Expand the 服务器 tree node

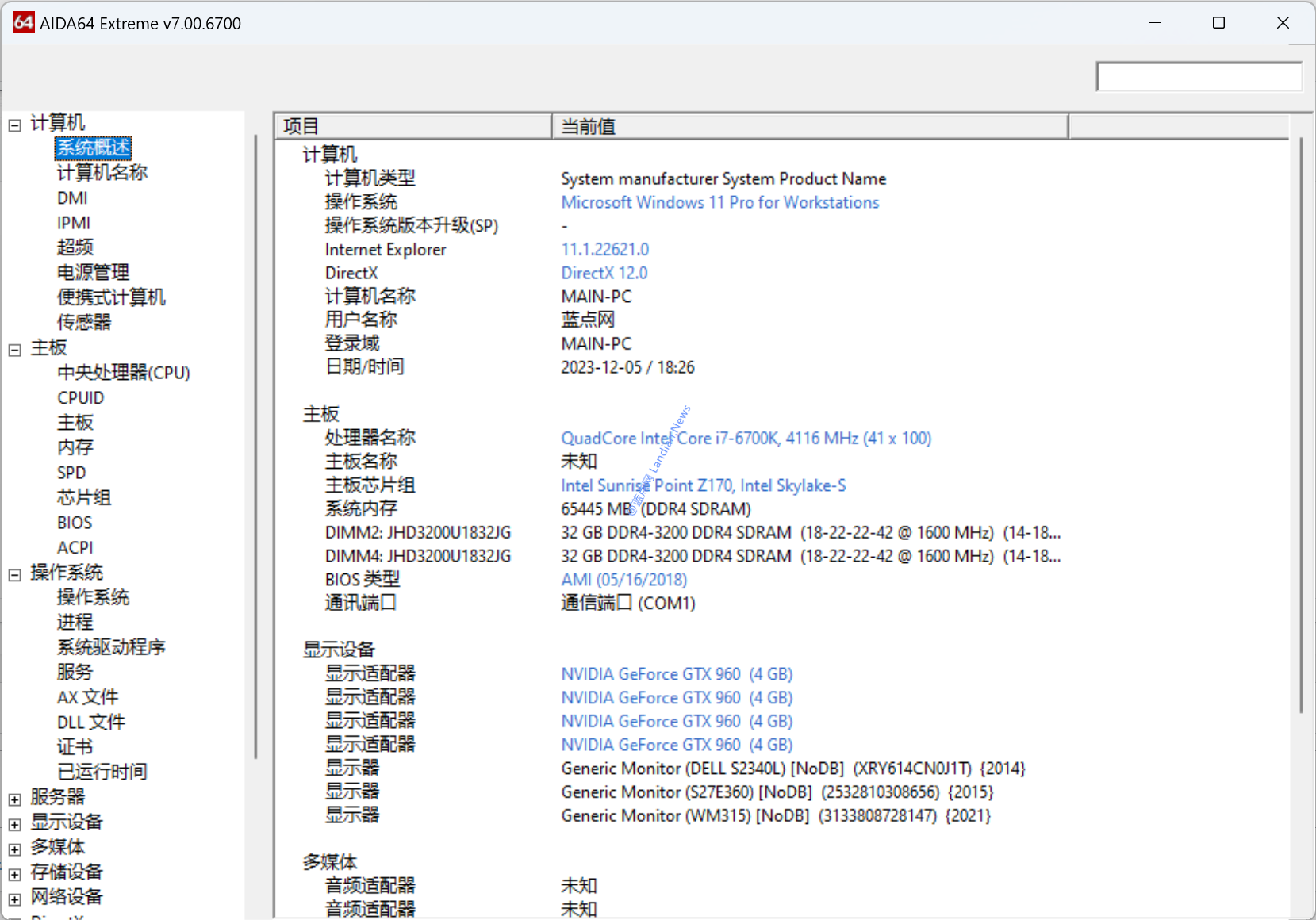pos(14,799)
